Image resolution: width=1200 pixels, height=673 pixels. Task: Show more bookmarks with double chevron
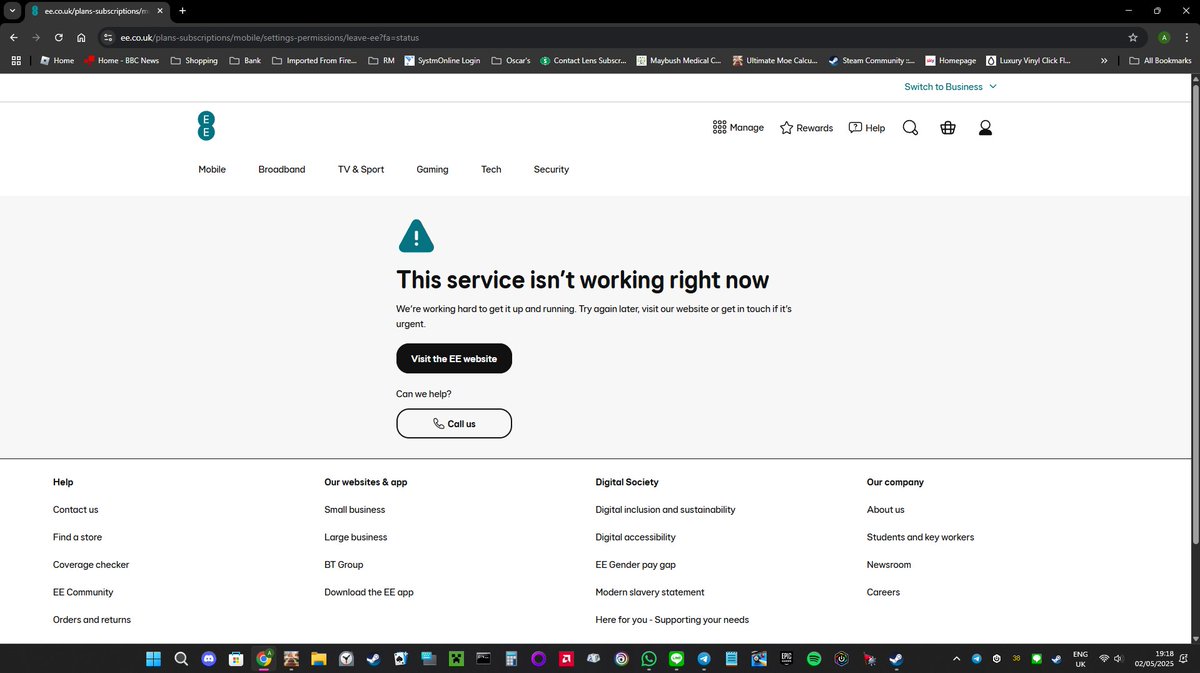point(1103,60)
